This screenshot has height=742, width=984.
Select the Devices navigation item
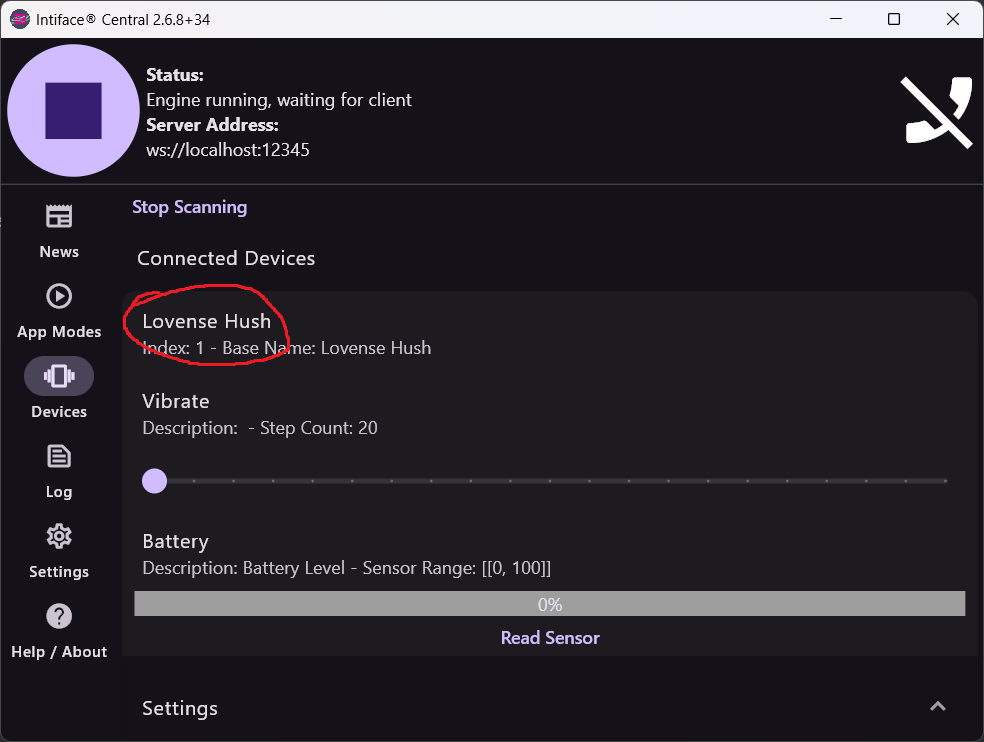pos(58,390)
